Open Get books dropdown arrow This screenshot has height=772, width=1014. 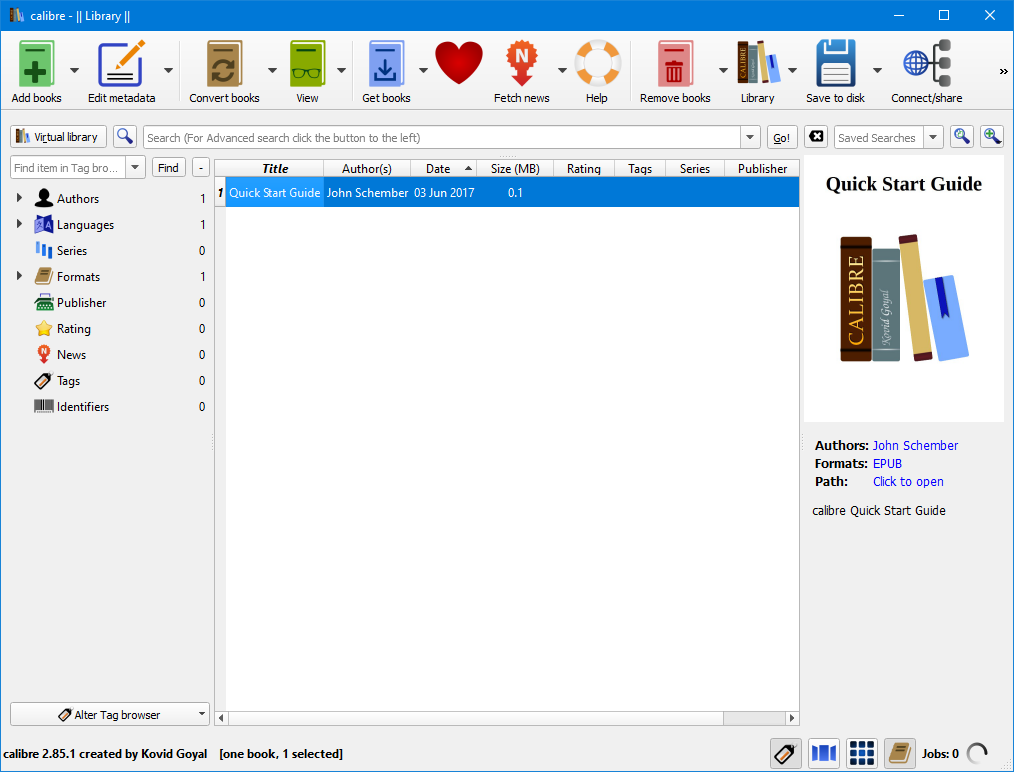[423, 70]
